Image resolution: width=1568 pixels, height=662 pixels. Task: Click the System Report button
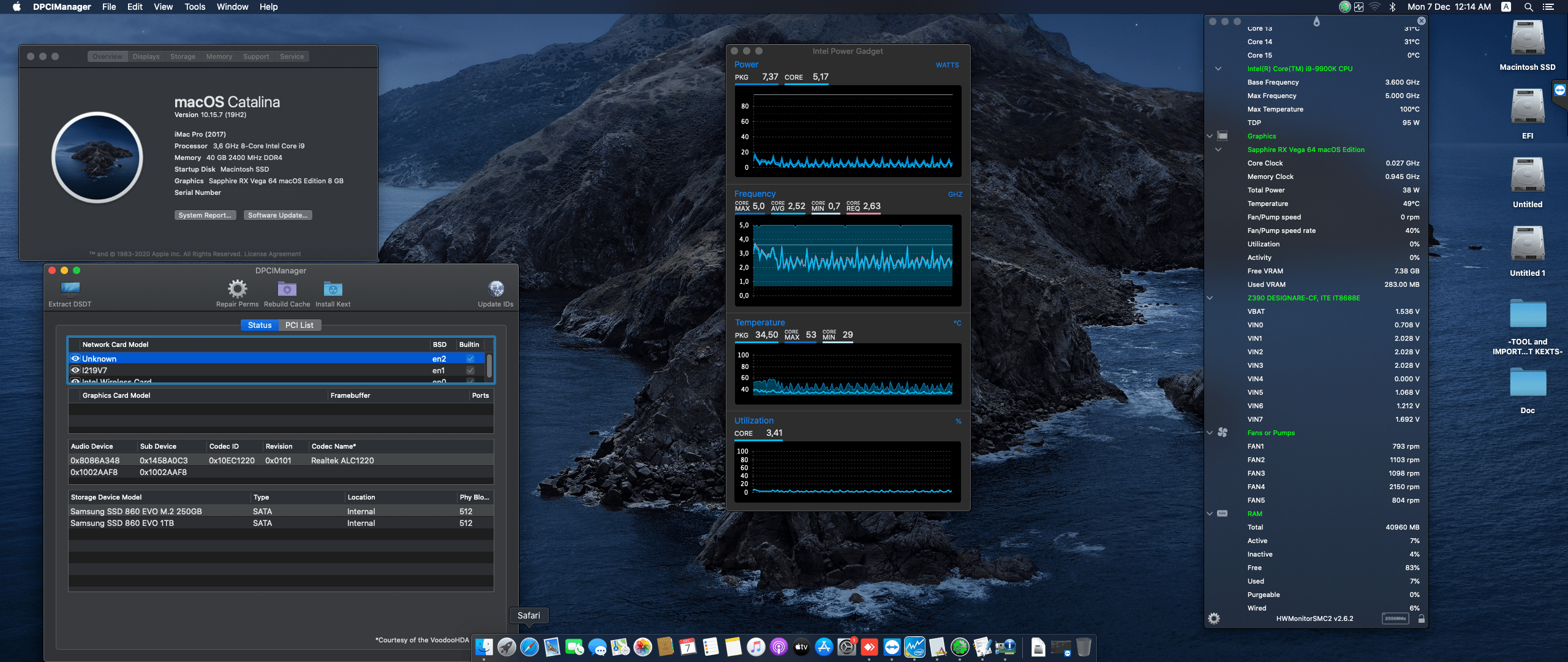point(205,215)
